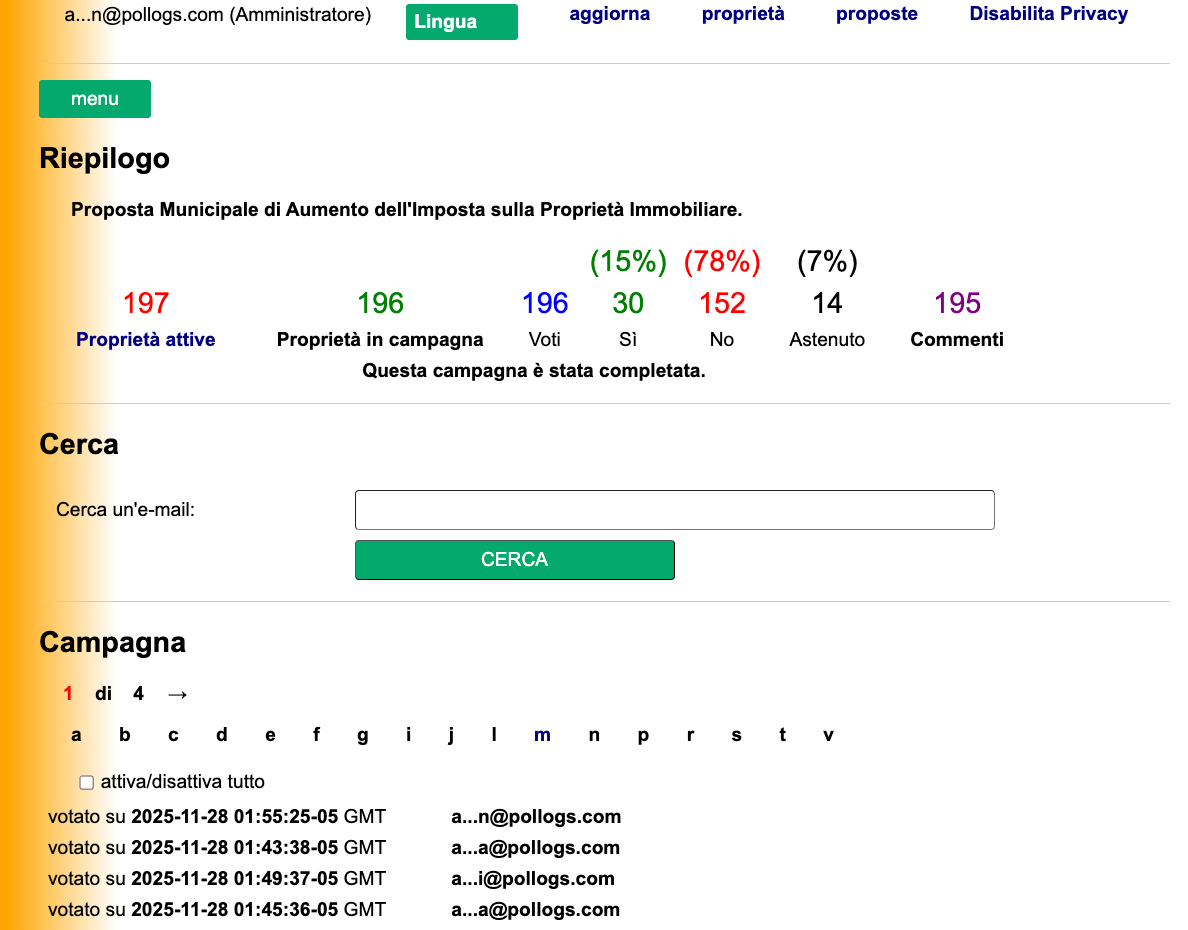This screenshot has height=930, width=1188.
Task: Open voter a...n@pollogs.com entry
Action: [x=536, y=816]
